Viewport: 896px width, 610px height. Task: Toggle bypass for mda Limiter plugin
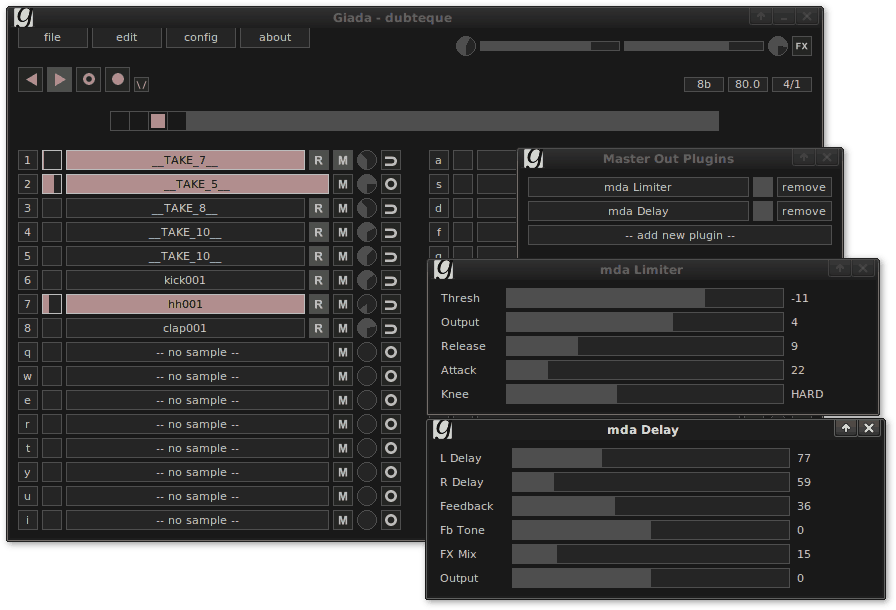pos(762,187)
